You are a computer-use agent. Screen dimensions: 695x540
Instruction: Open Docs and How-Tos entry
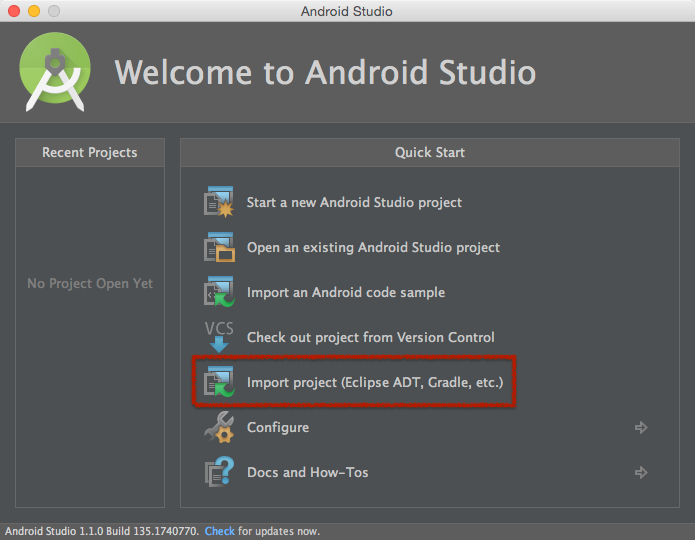[x=308, y=472]
